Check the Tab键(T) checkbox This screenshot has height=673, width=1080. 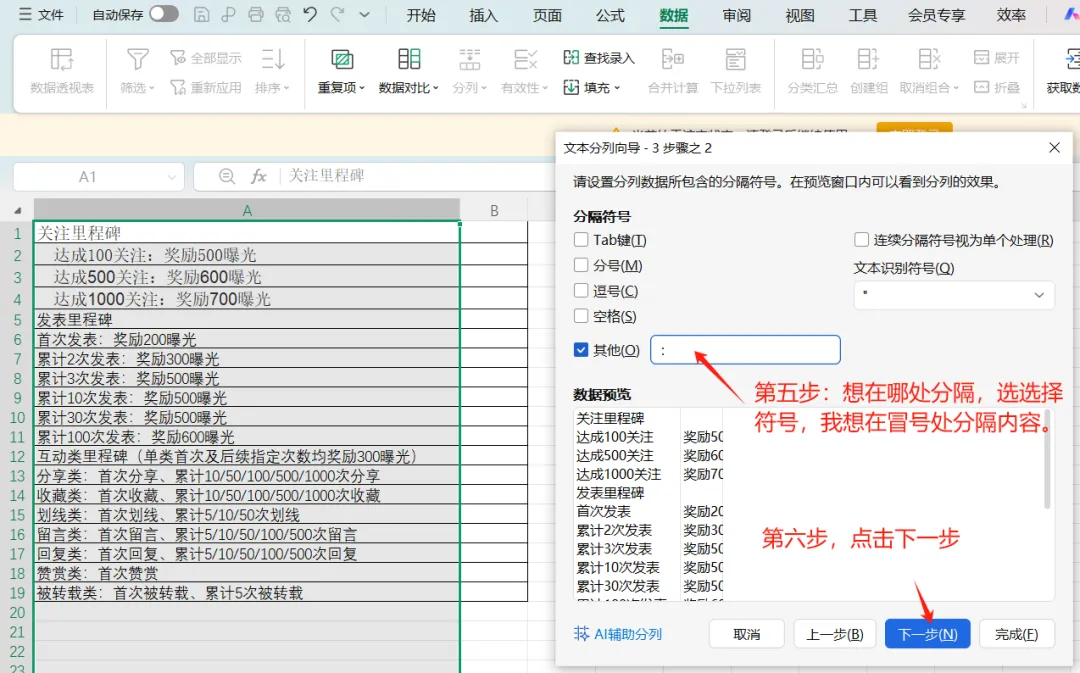pos(581,240)
